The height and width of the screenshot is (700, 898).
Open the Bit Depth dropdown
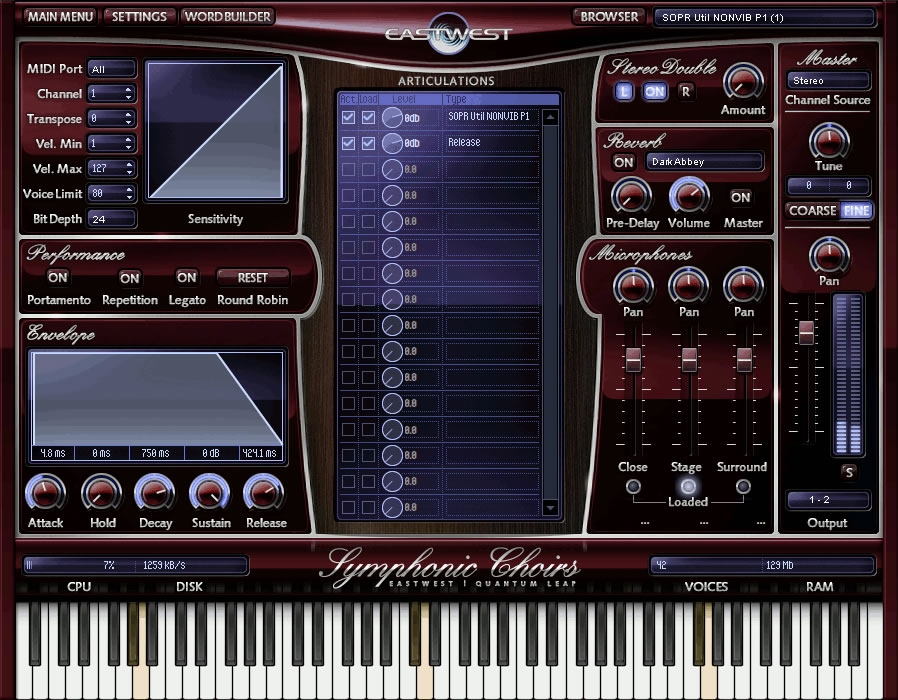click(112, 219)
